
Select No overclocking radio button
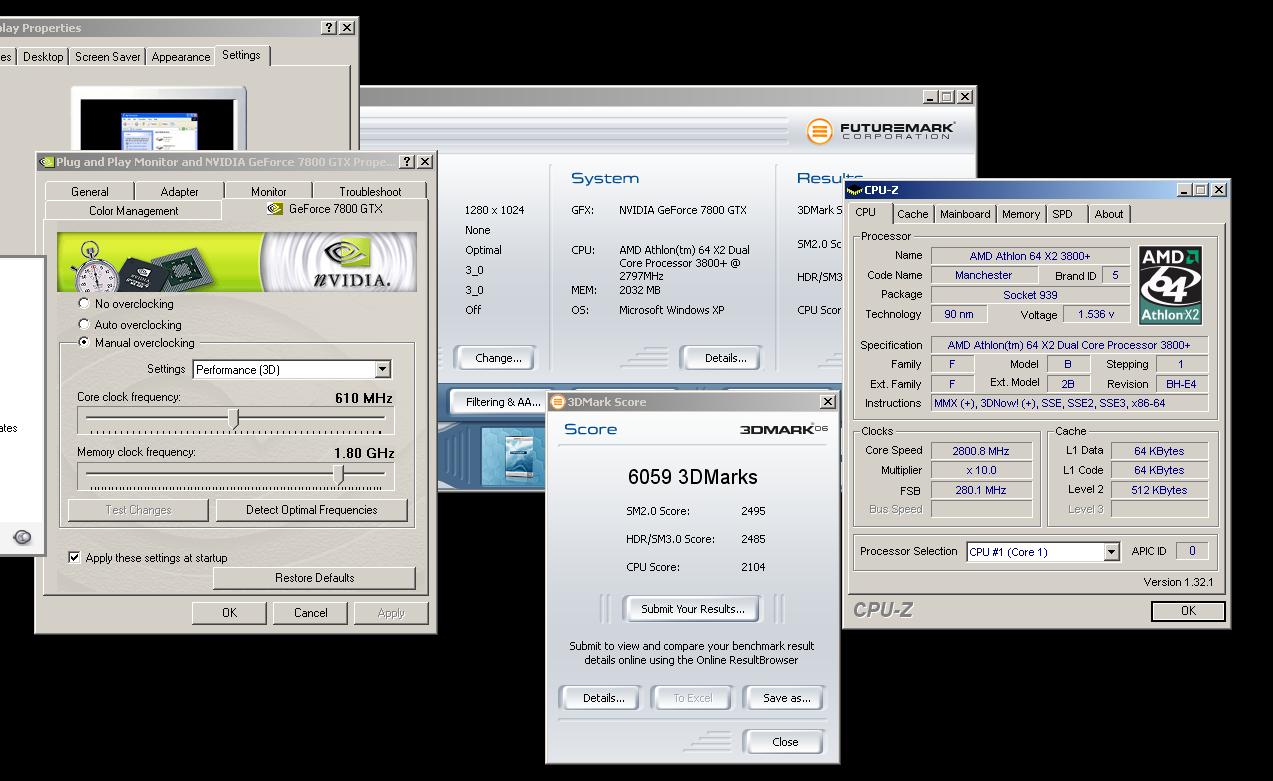coord(84,304)
